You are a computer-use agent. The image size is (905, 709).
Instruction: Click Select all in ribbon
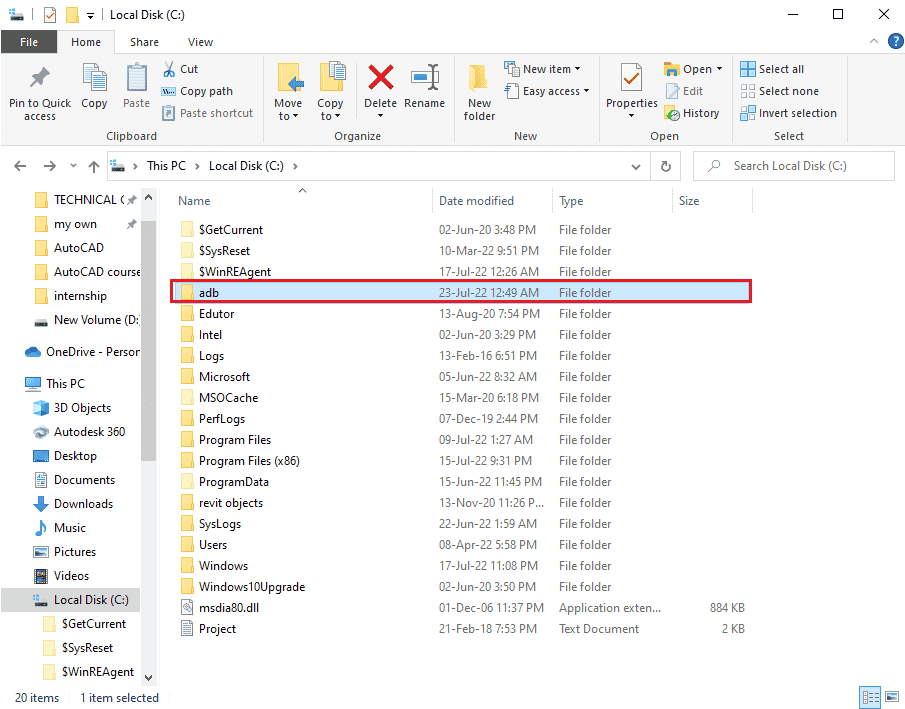(772, 69)
